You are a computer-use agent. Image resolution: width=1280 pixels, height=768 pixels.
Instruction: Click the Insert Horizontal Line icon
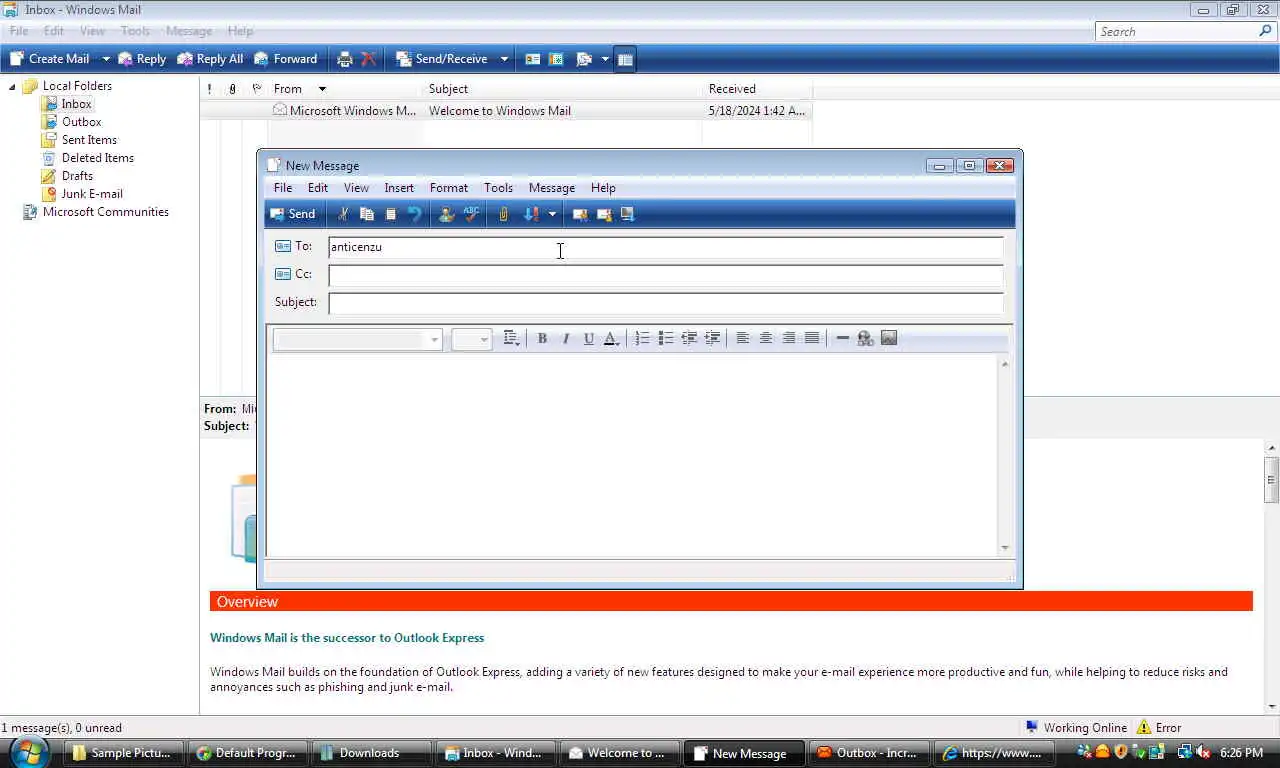coord(842,338)
